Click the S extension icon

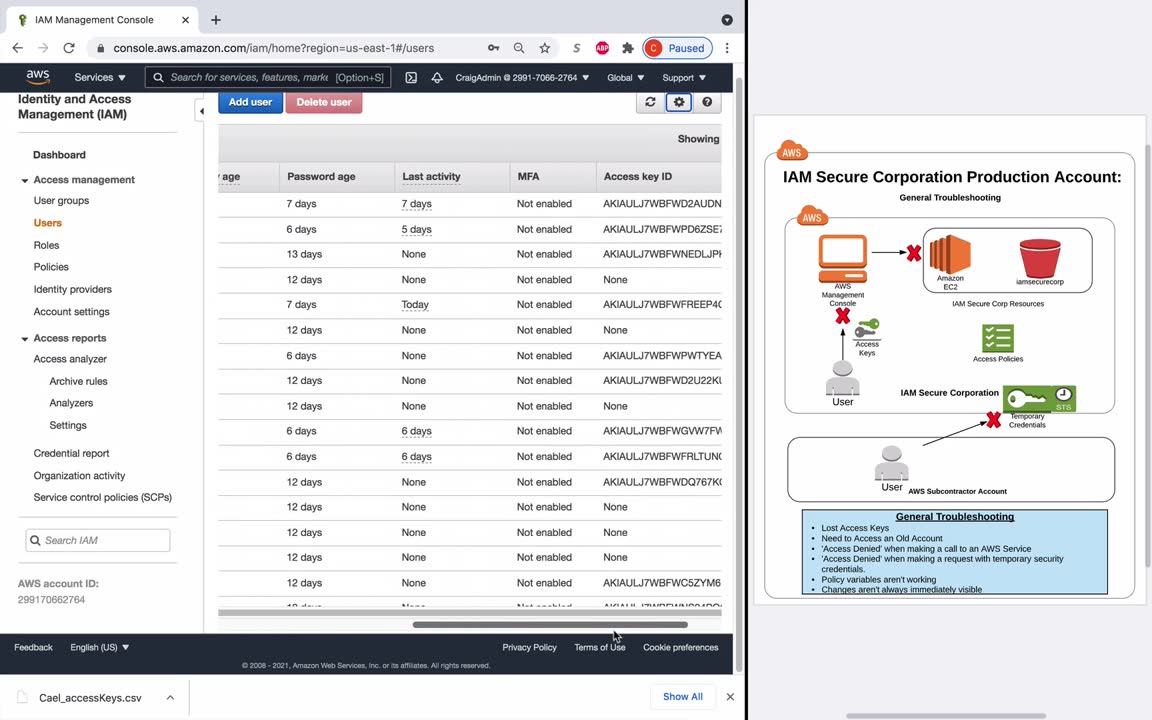click(577, 48)
